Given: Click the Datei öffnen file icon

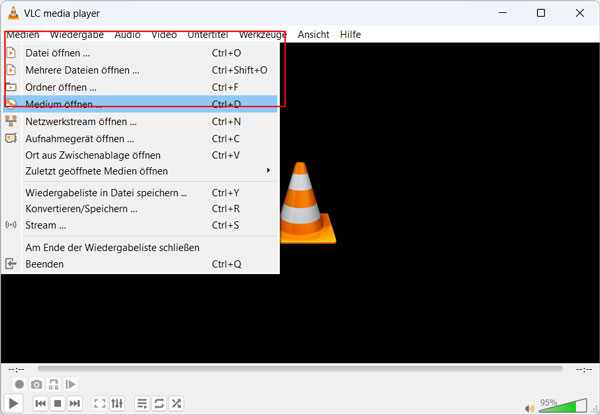Looking at the screenshot, I should pyautogui.click(x=11, y=52).
